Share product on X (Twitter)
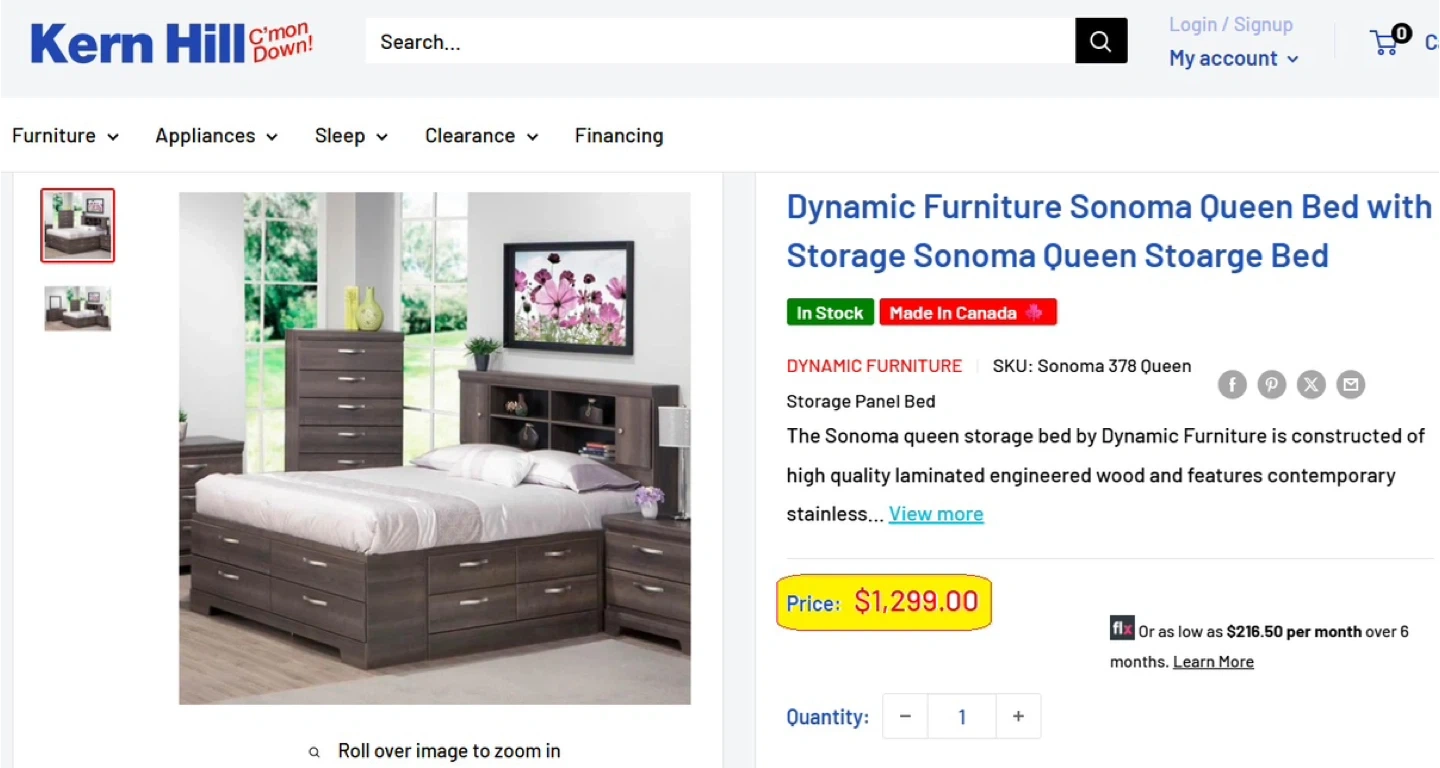This screenshot has height=768, width=1440. point(1311,384)
